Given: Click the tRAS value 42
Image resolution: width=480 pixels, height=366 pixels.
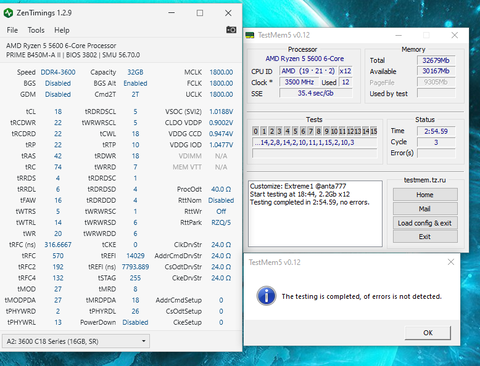Looking at the screenshot, I should tap(58, 156).
